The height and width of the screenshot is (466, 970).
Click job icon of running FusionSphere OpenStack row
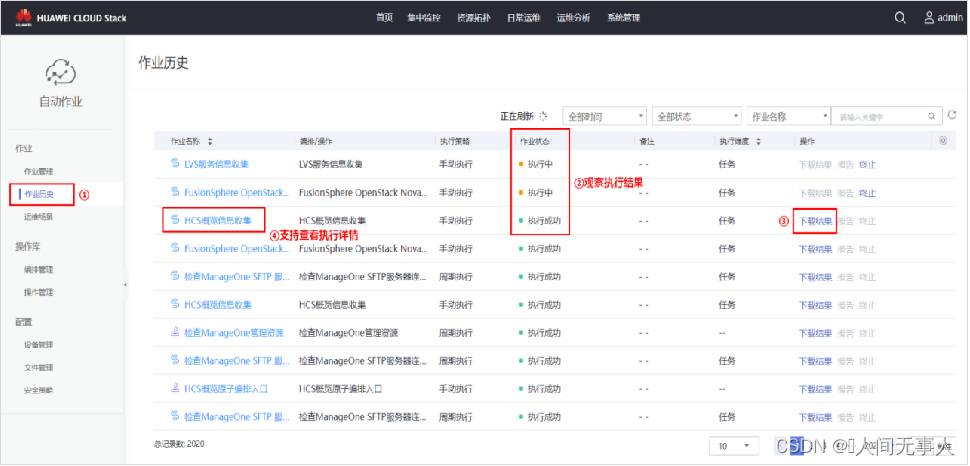[175, 192]
